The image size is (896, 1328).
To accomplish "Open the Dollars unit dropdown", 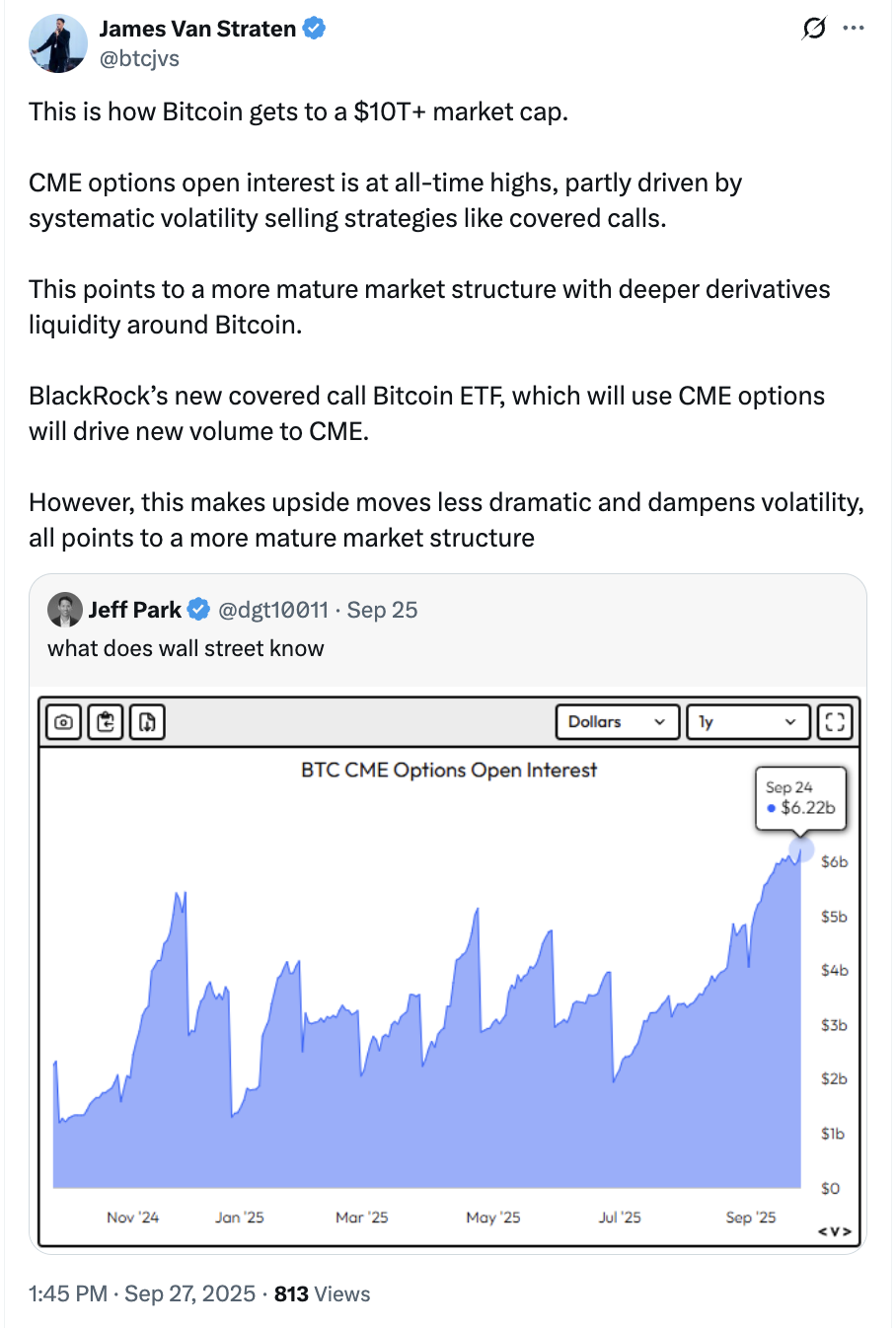I will [618, 722].
